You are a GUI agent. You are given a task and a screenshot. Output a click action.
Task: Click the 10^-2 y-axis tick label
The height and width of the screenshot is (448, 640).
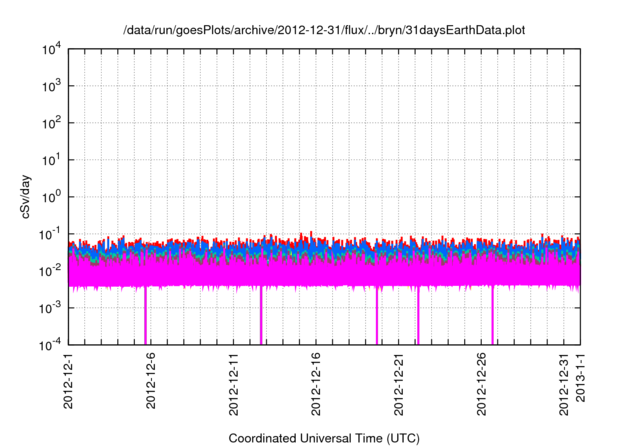[51, 271]
